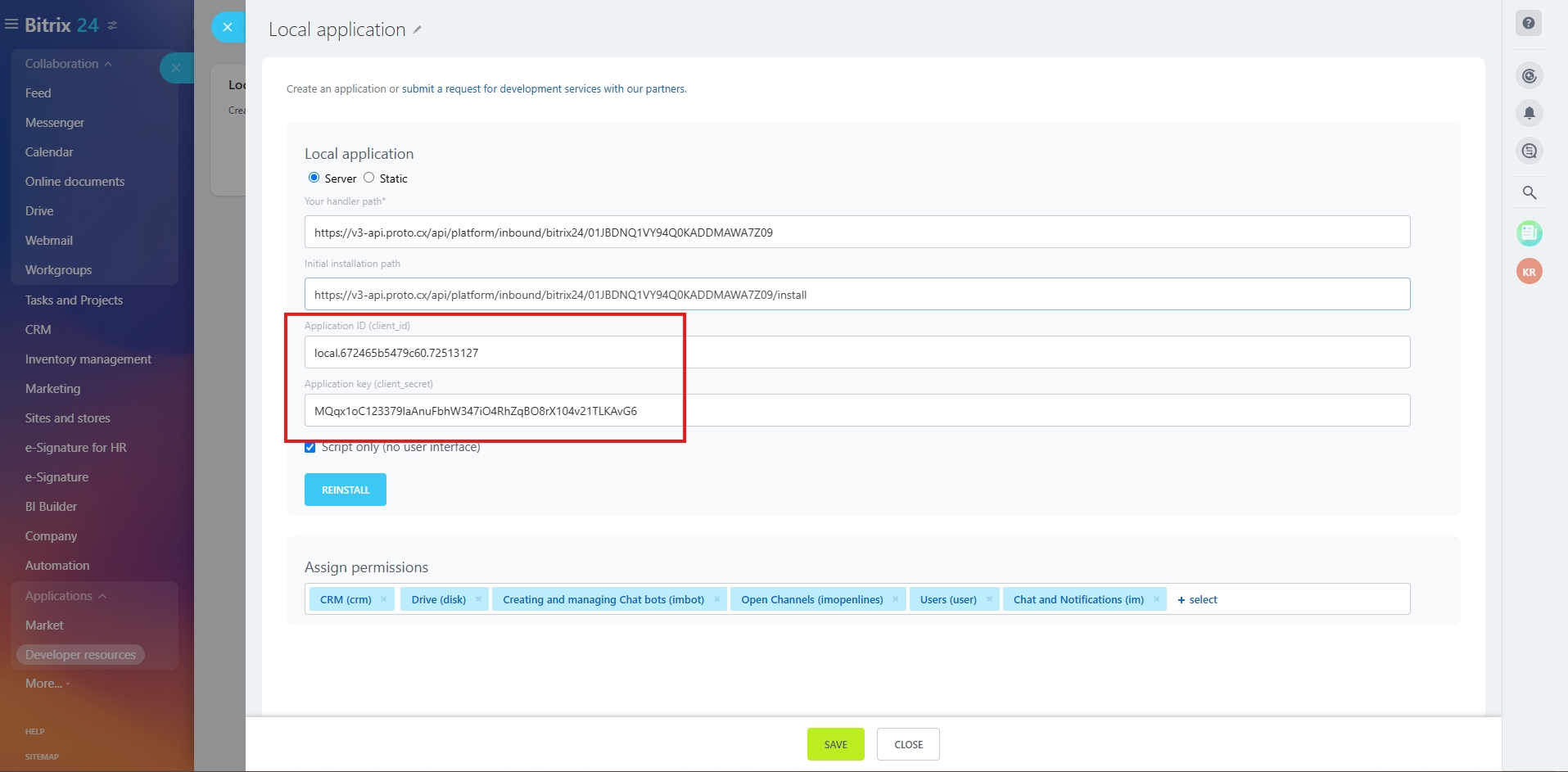Remove the CRM (crm) permission tag
Screen dimensions: 1568x772
coord(383,599)
